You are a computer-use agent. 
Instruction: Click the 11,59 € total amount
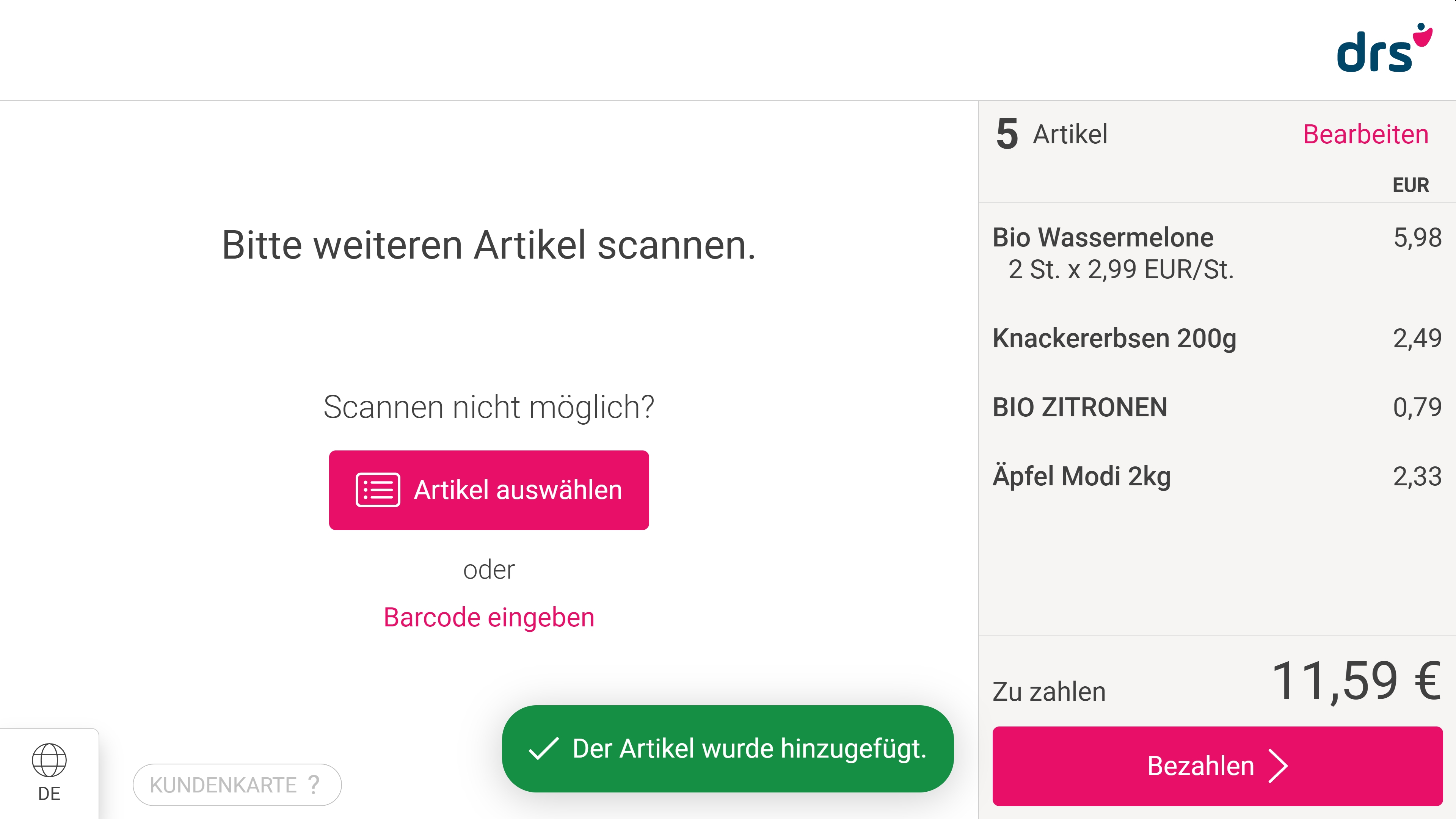[1356, 681]
